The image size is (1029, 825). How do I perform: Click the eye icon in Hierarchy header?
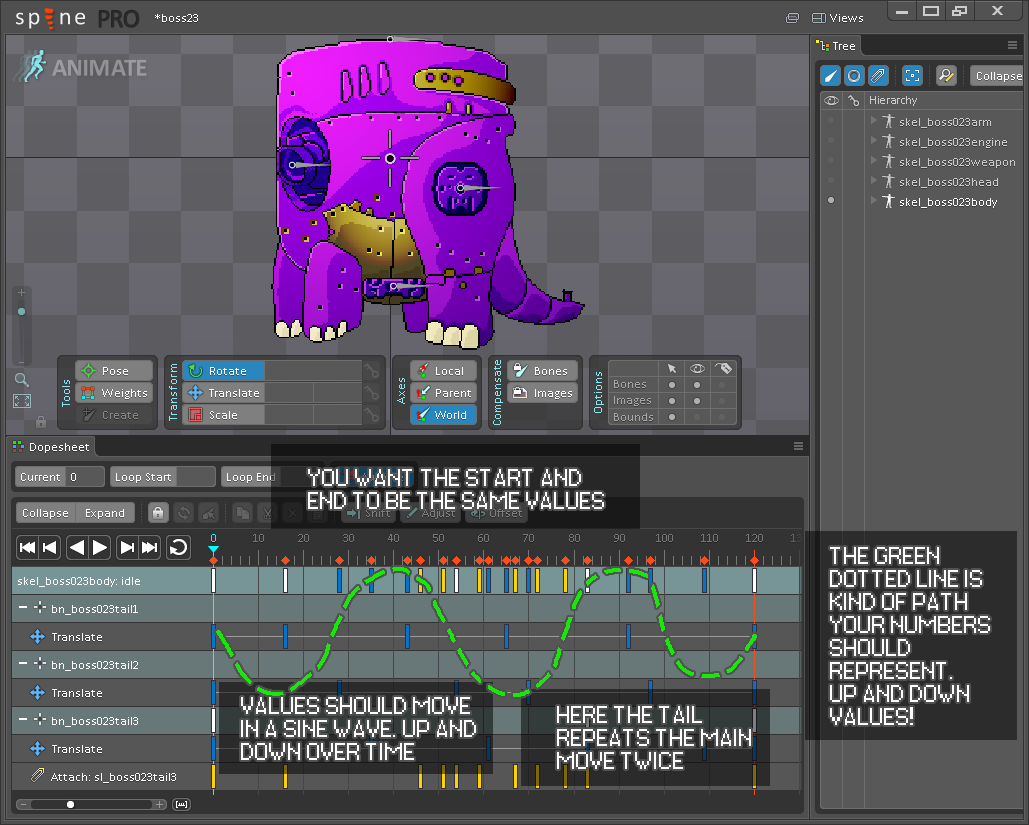(x=831, y=100)
